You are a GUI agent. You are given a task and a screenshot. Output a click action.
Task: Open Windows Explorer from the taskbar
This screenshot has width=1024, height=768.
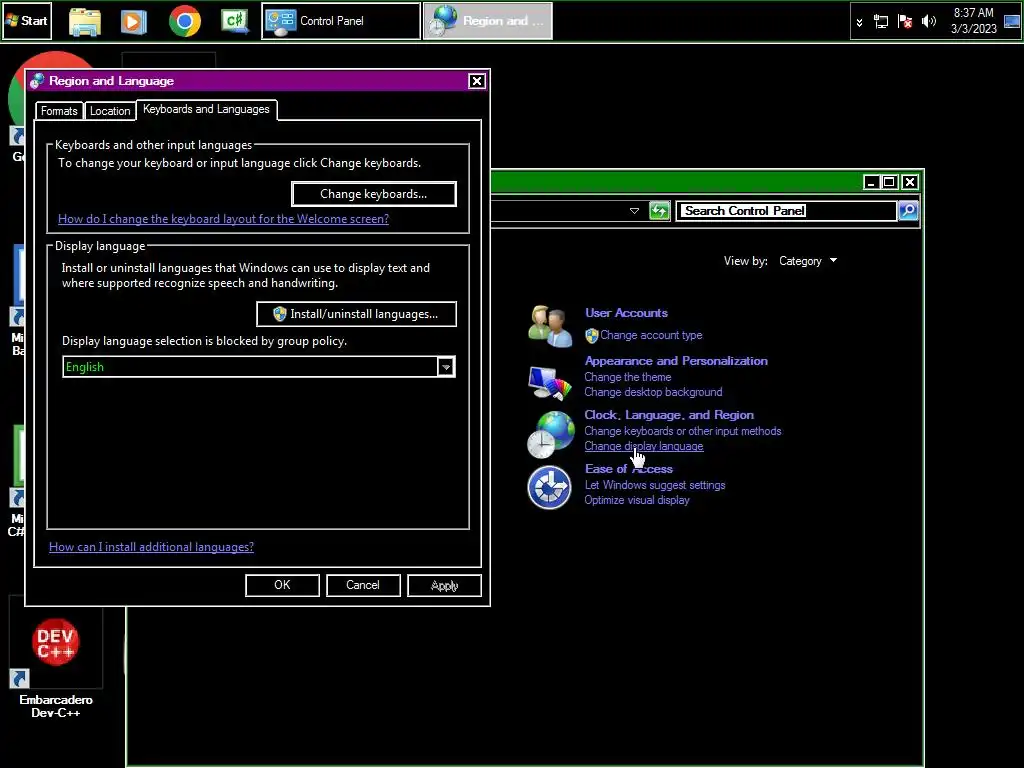85,22
